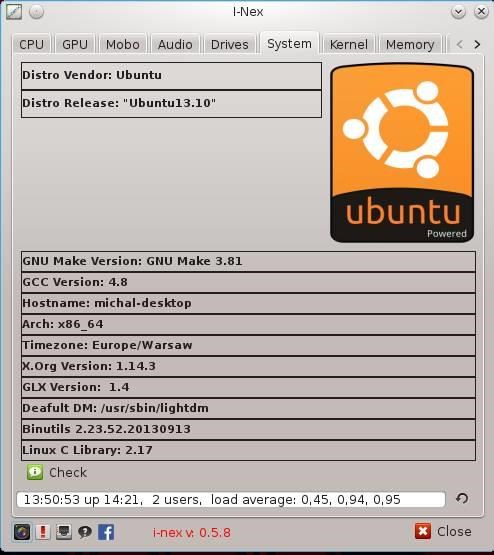Viewport: 494px width, 555px height.
Task: Click the red exclamation mark icon
Action: click(43, 532)
